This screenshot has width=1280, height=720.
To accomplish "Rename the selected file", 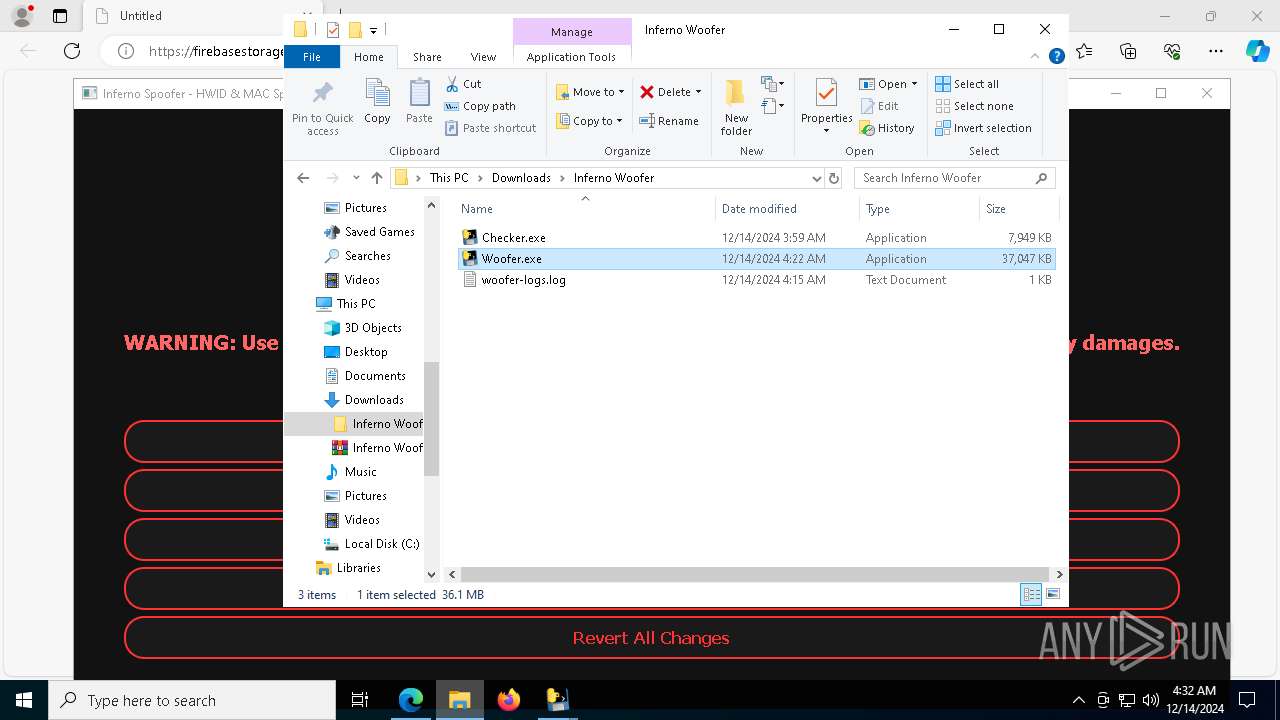I will point(669,121).
